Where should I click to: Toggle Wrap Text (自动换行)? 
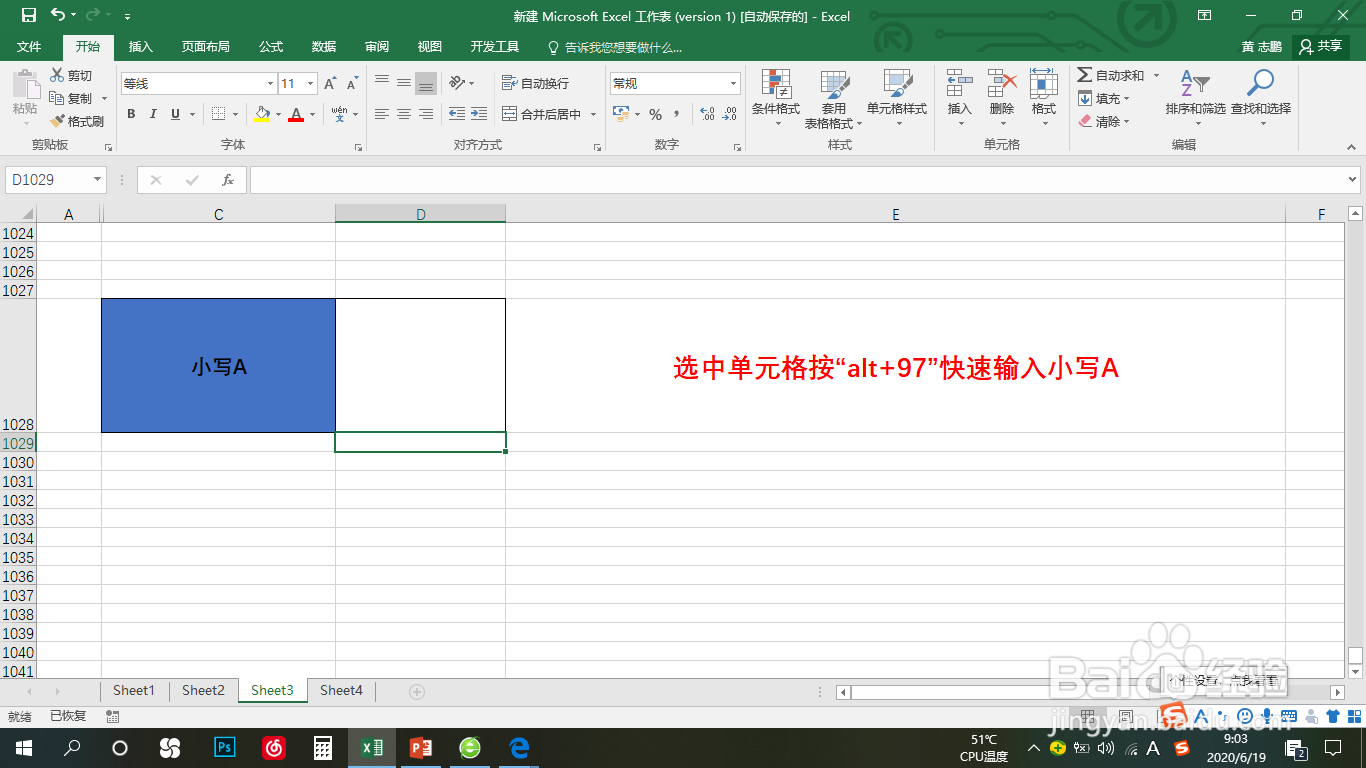click(x=535, y=83)
